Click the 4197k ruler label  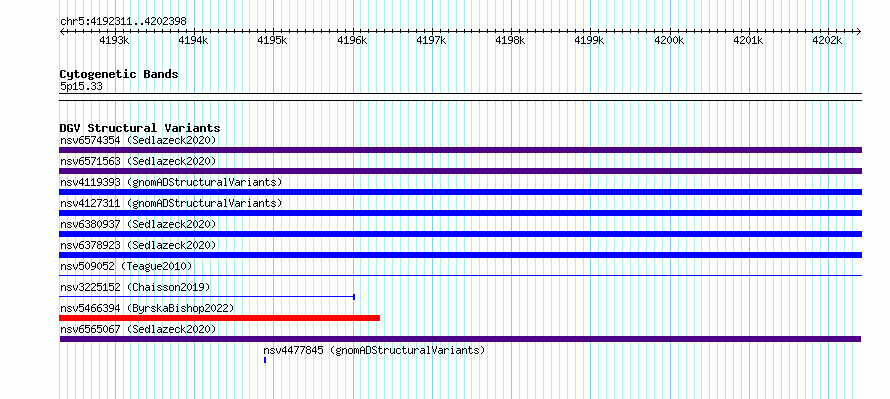(431, 41)
